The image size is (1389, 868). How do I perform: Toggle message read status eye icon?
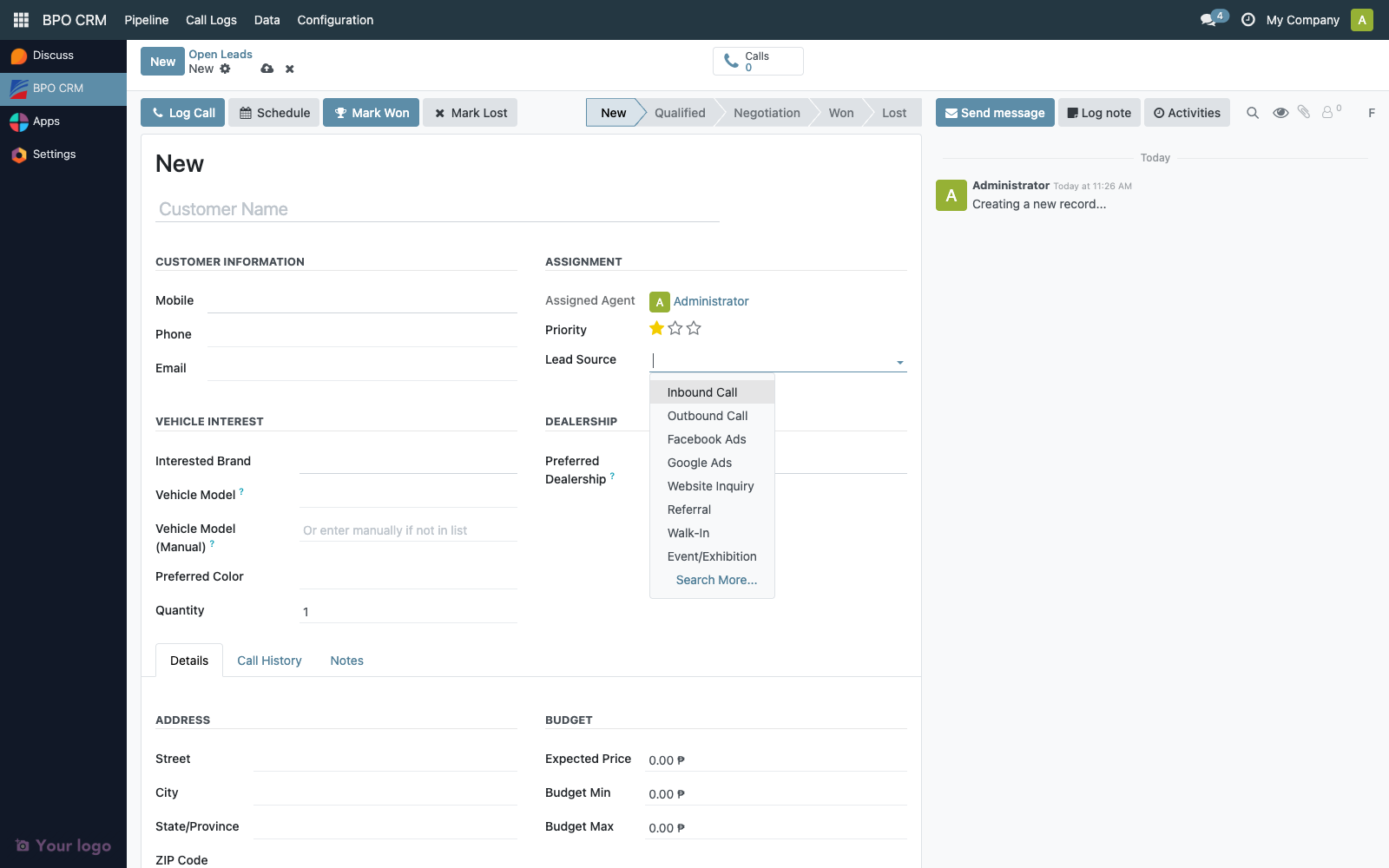click(1280, 112)
